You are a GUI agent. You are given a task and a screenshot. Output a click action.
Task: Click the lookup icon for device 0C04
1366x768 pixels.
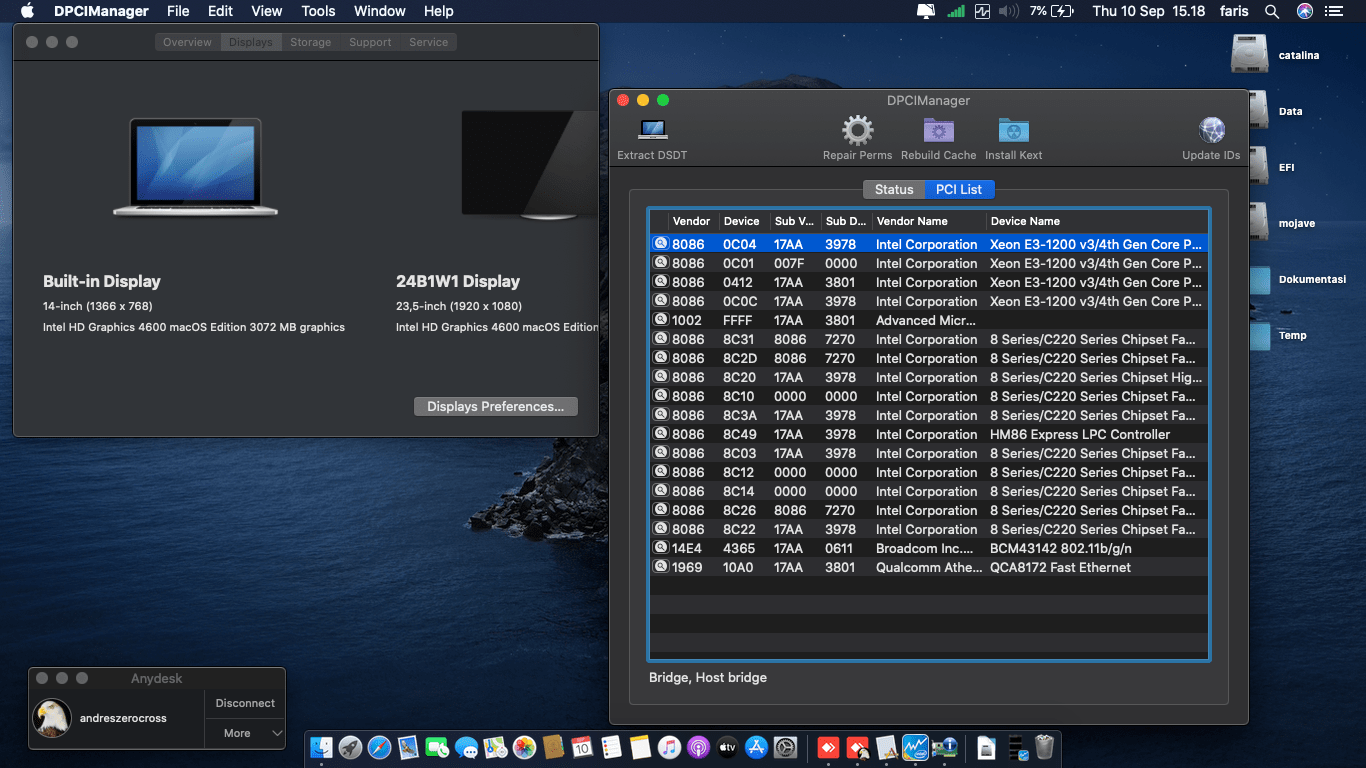pos(660,244)
